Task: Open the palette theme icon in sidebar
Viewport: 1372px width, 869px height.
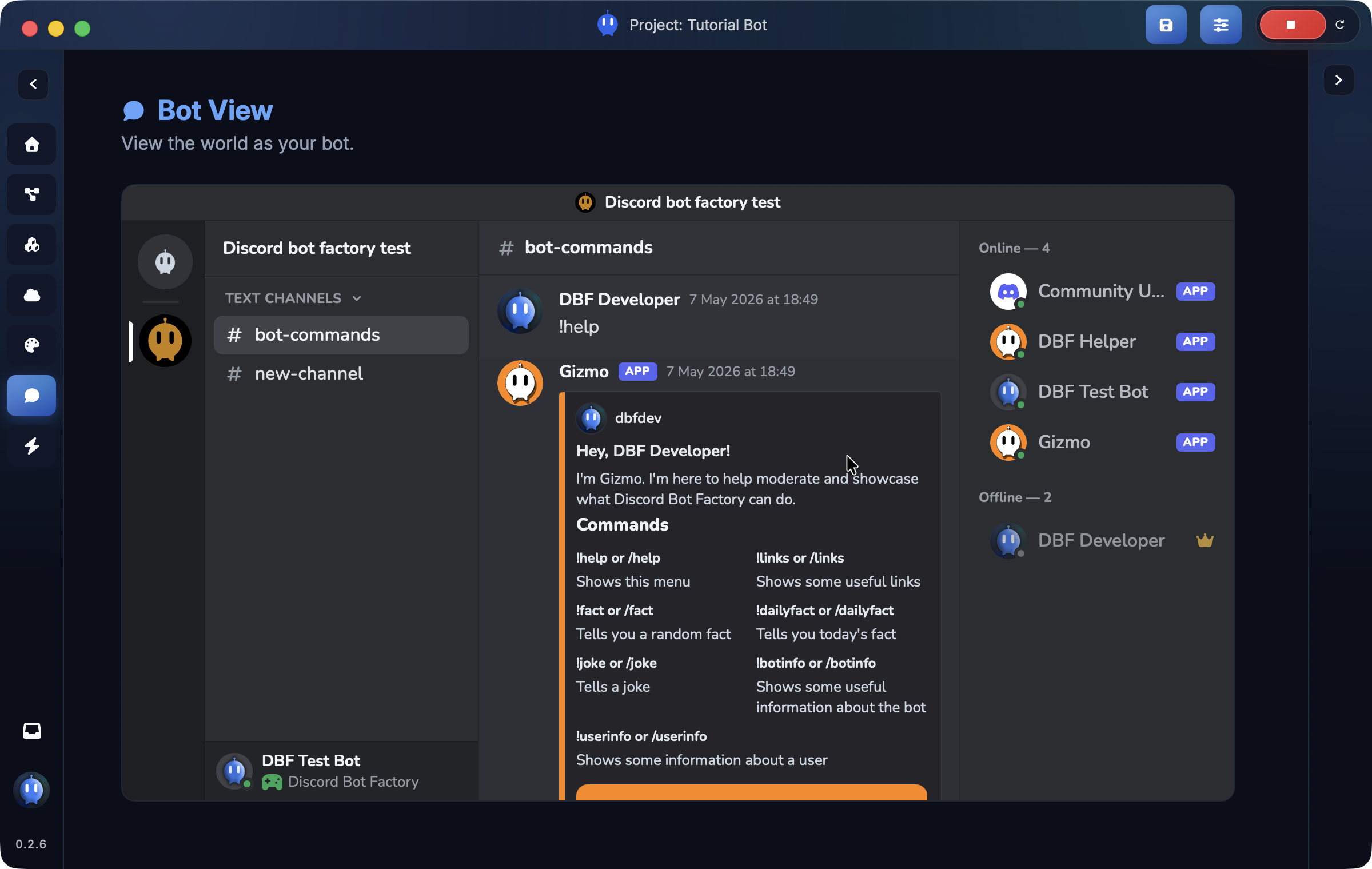Action: [32, 345]
